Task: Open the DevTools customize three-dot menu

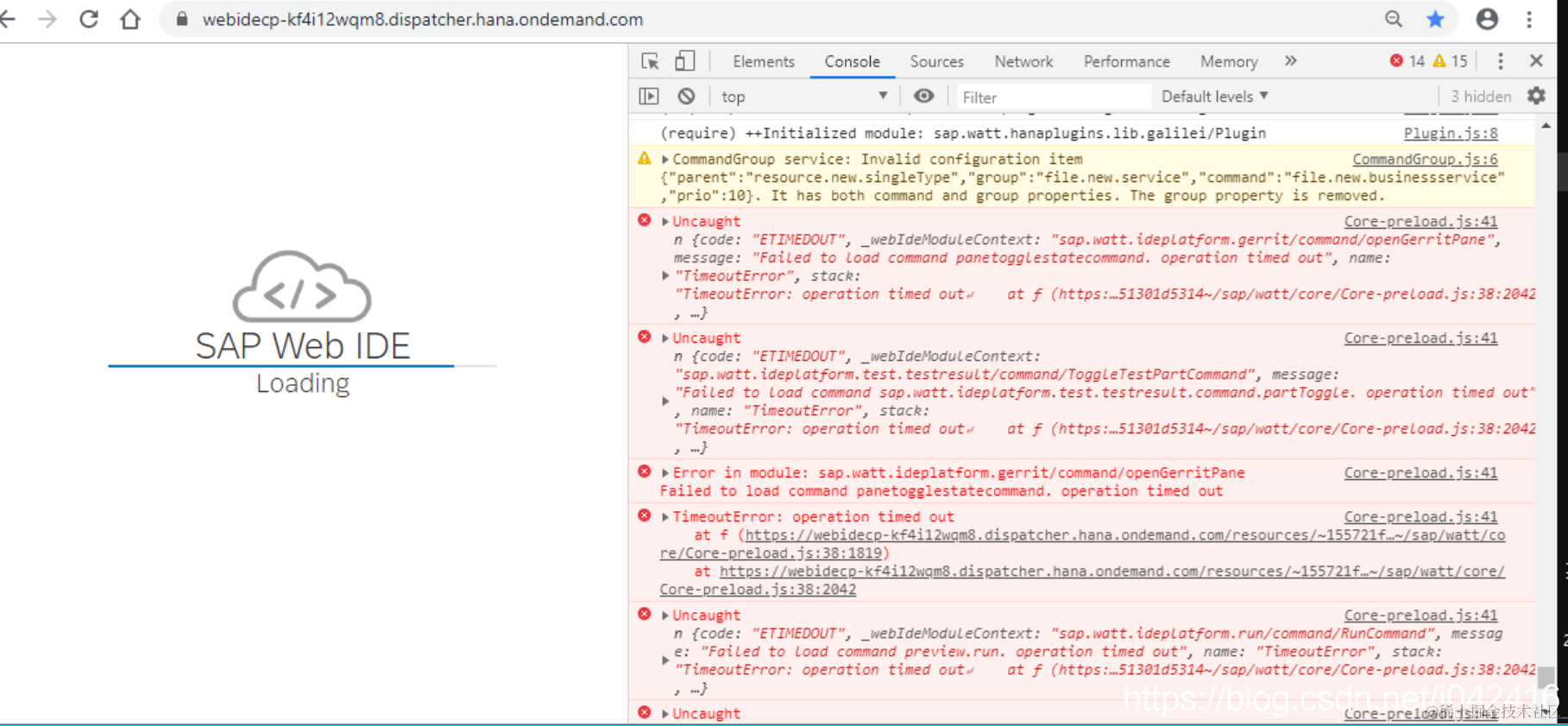Action: tap(1501, 60)
